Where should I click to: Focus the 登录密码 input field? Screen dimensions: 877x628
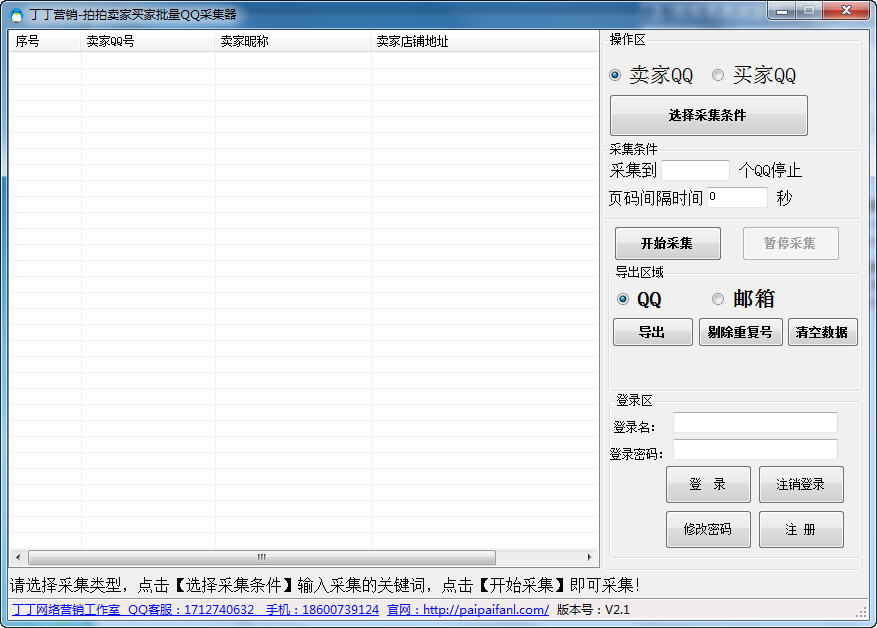pos(755,450)
